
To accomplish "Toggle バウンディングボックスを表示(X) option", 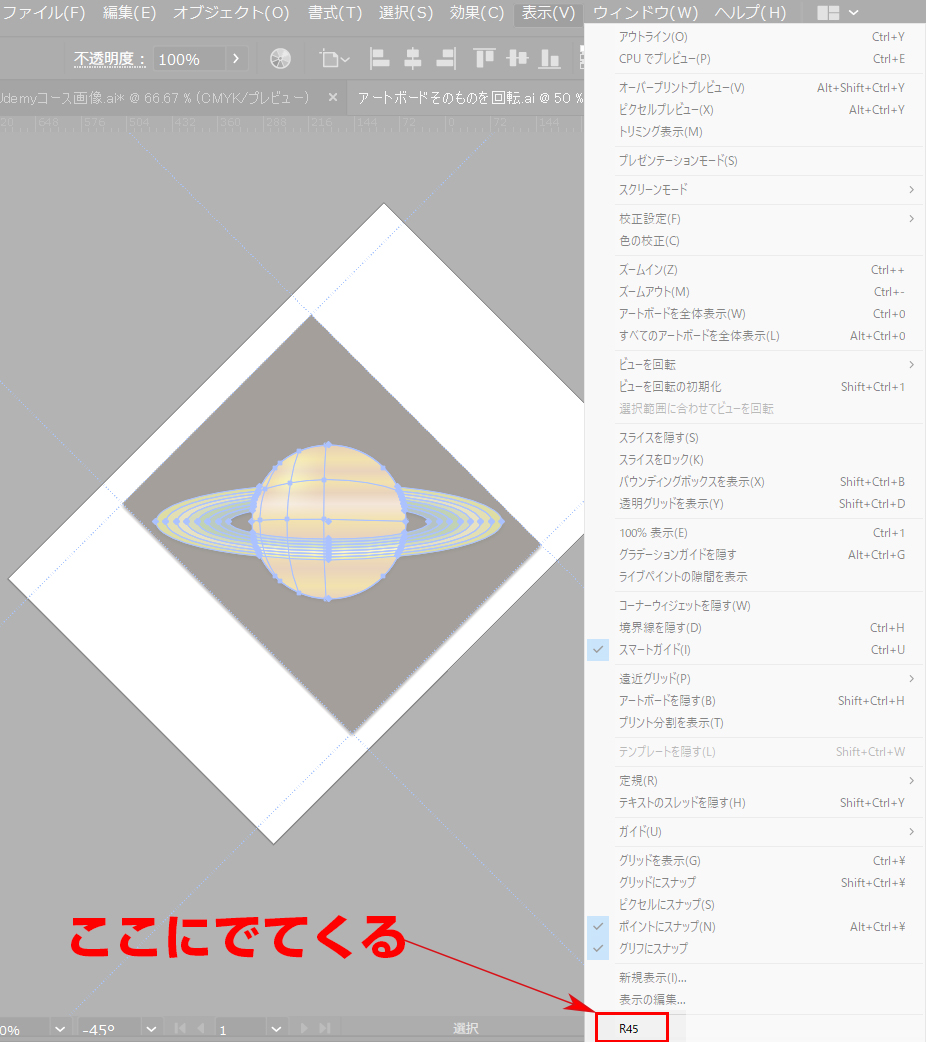I will coord(755,482).
